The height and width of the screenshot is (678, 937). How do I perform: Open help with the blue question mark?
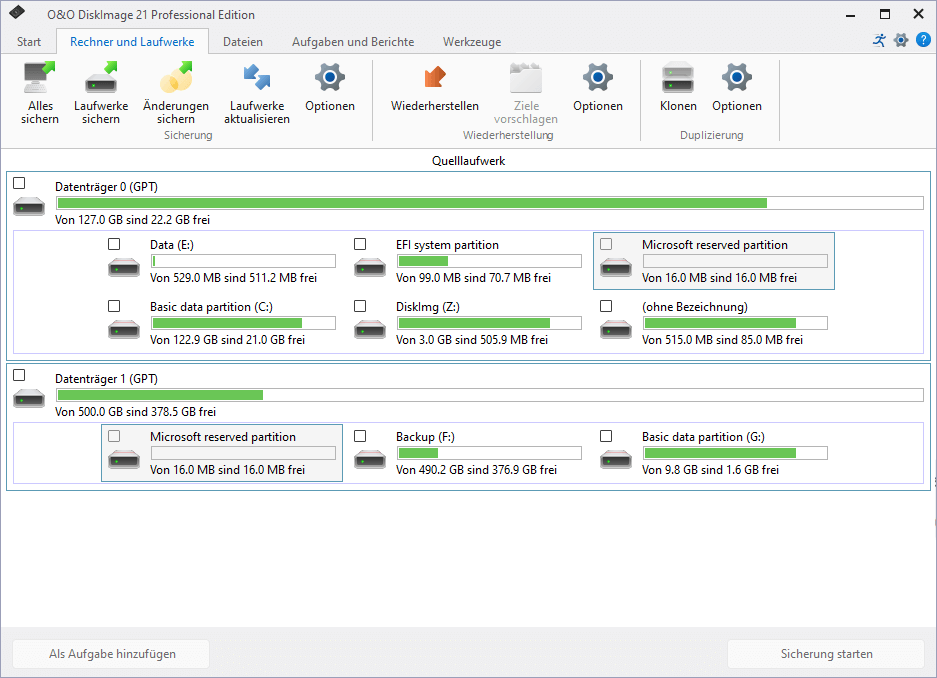click(x=923, y=40)
